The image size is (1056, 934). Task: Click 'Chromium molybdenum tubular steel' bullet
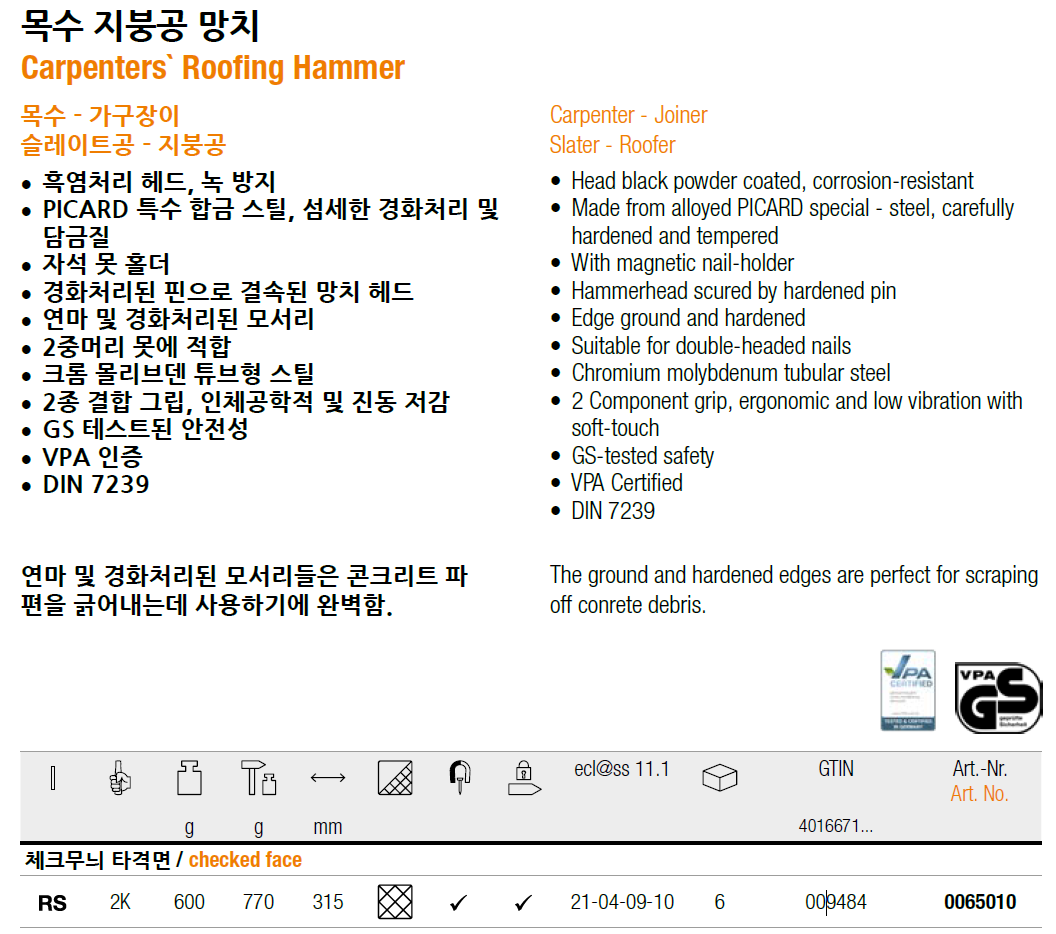coord(731,373)
